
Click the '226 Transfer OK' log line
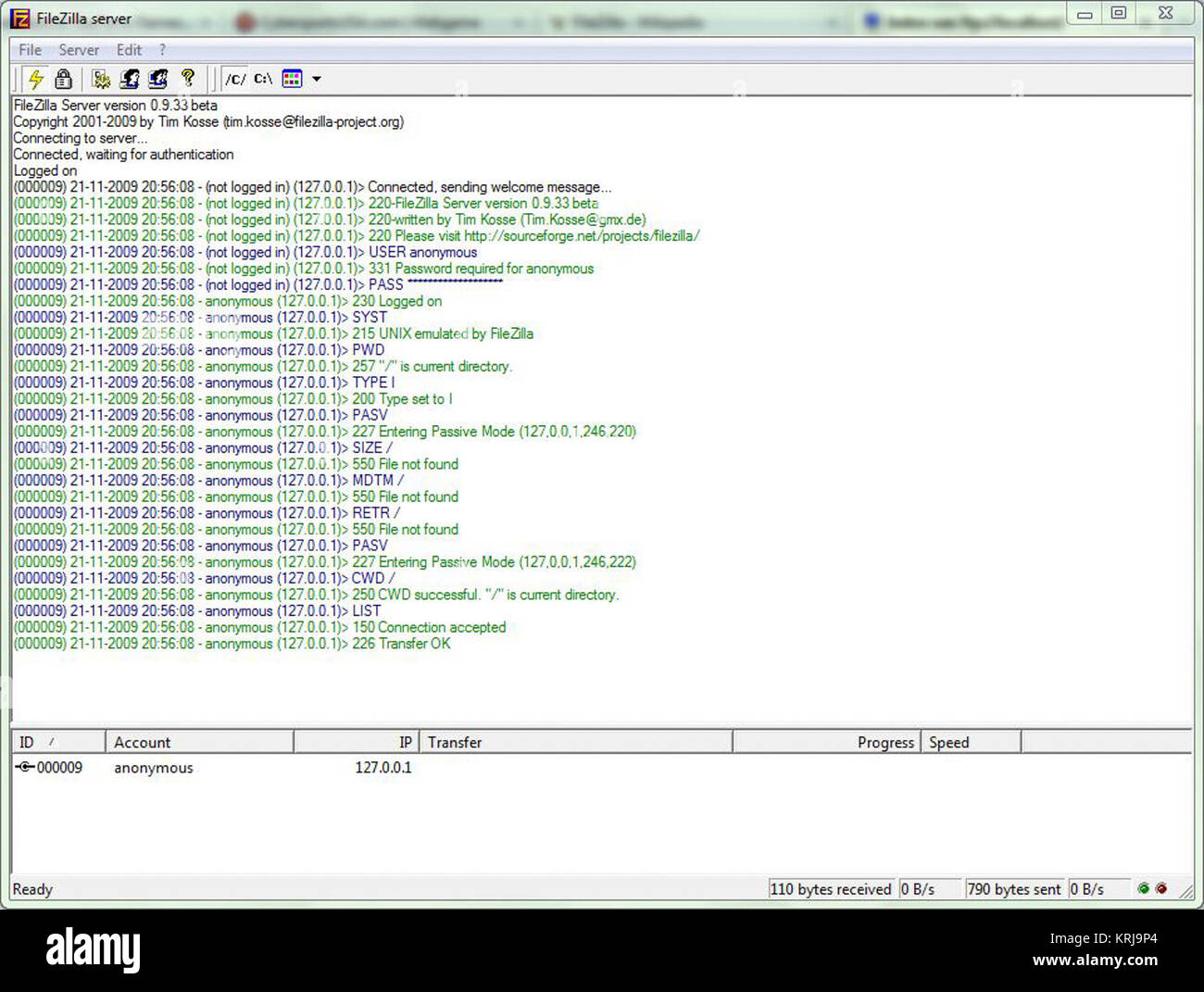click(x=232, y=644)
